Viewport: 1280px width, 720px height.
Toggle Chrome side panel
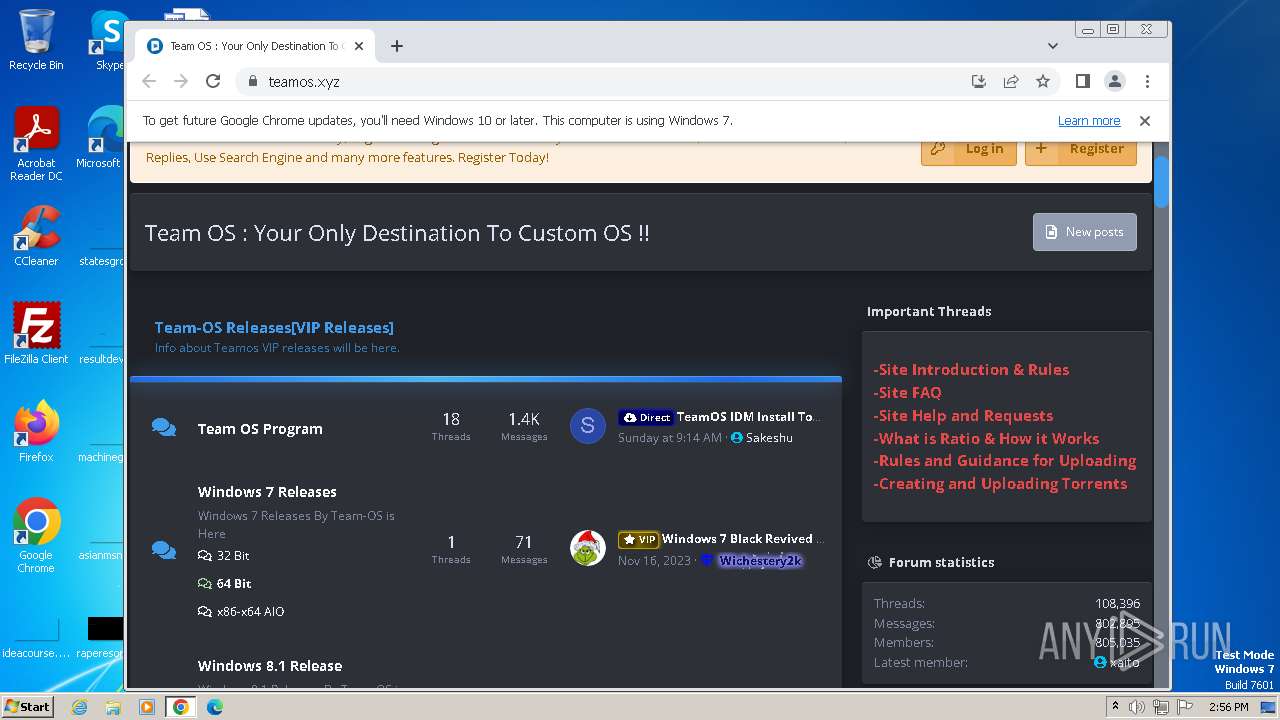click(1082, 82)
